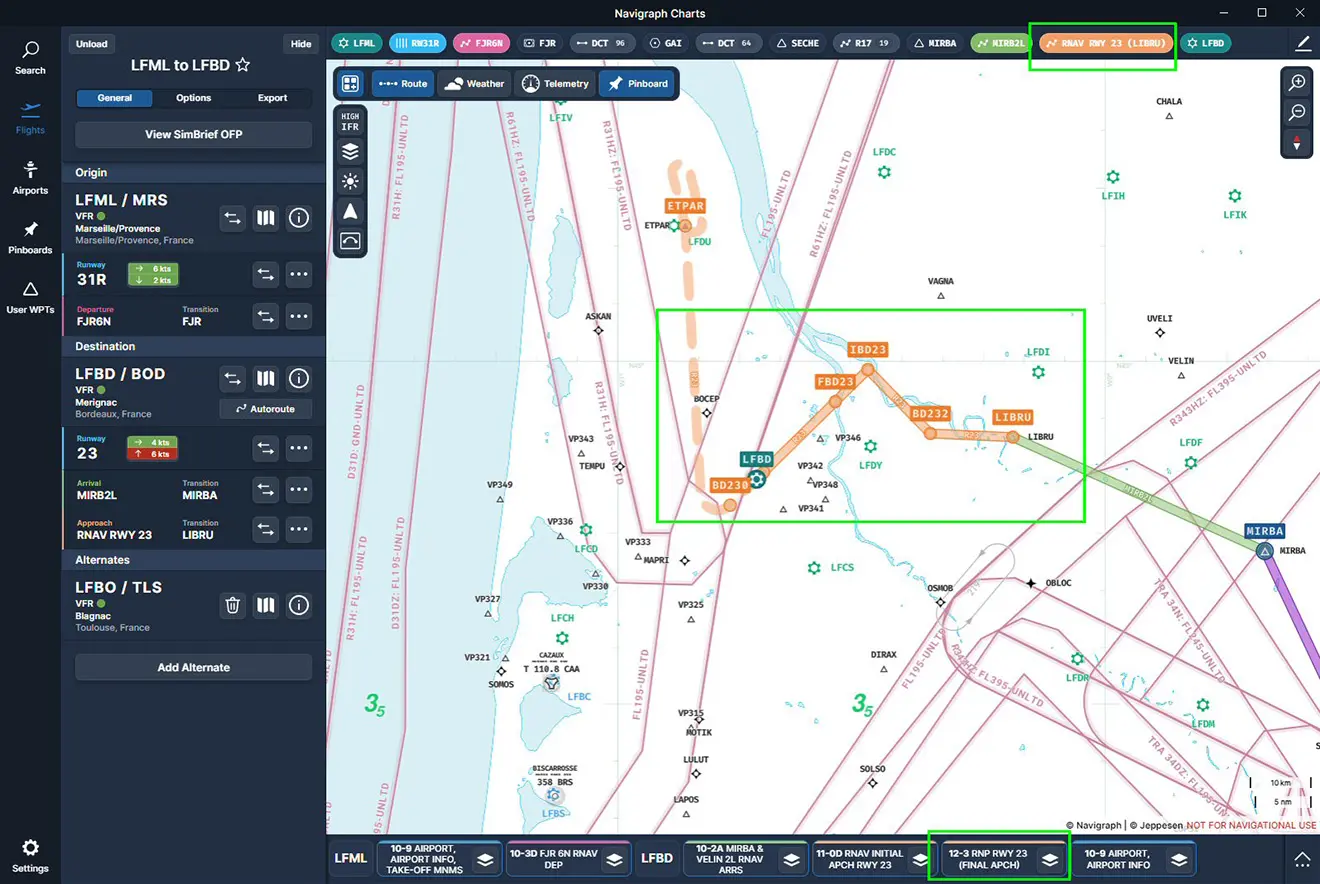Select the Options tab

point(194,98)
